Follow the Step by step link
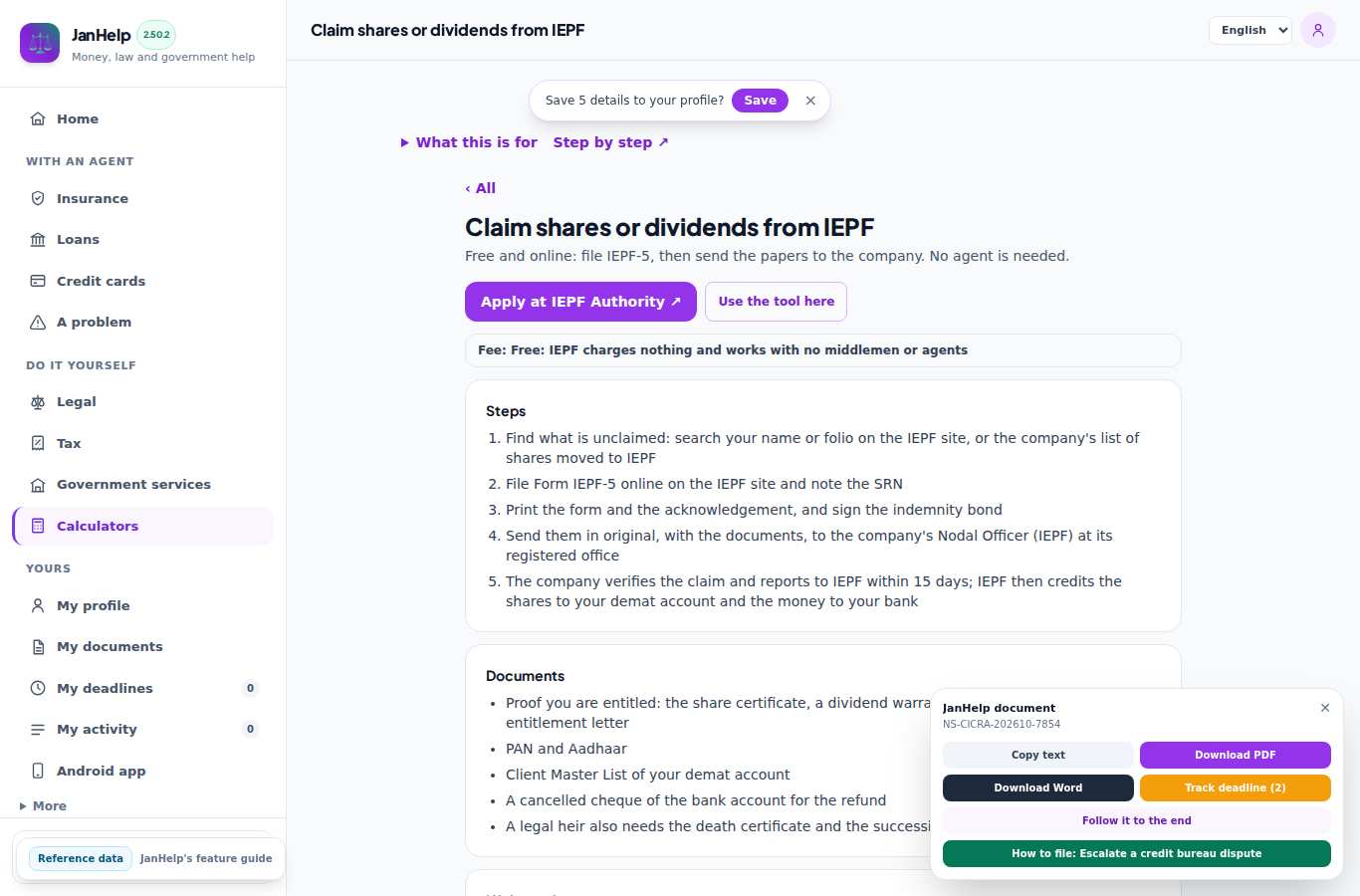This screenshot has width=1360, height=896. 610,142
